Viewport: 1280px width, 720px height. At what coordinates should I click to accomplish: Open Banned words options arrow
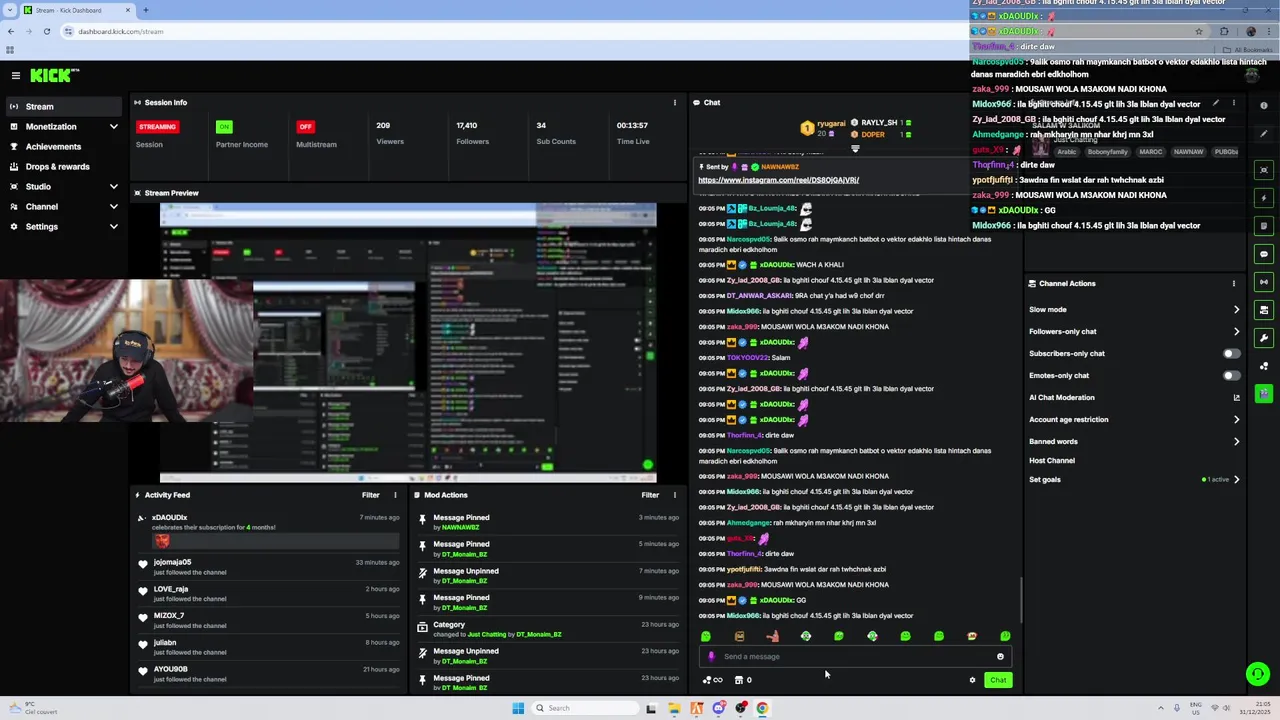[x=1236, y=442]
